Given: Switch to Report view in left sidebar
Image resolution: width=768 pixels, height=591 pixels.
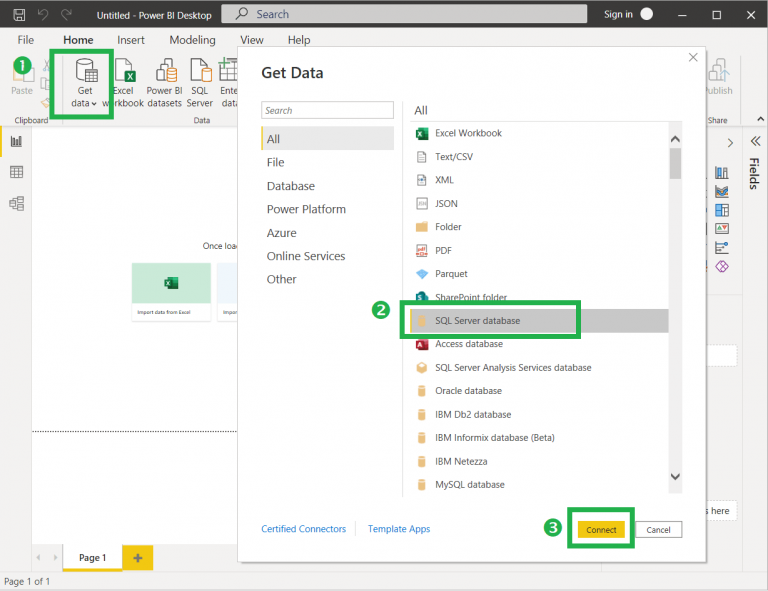Looking at the screenshot, I should (16, 141).
